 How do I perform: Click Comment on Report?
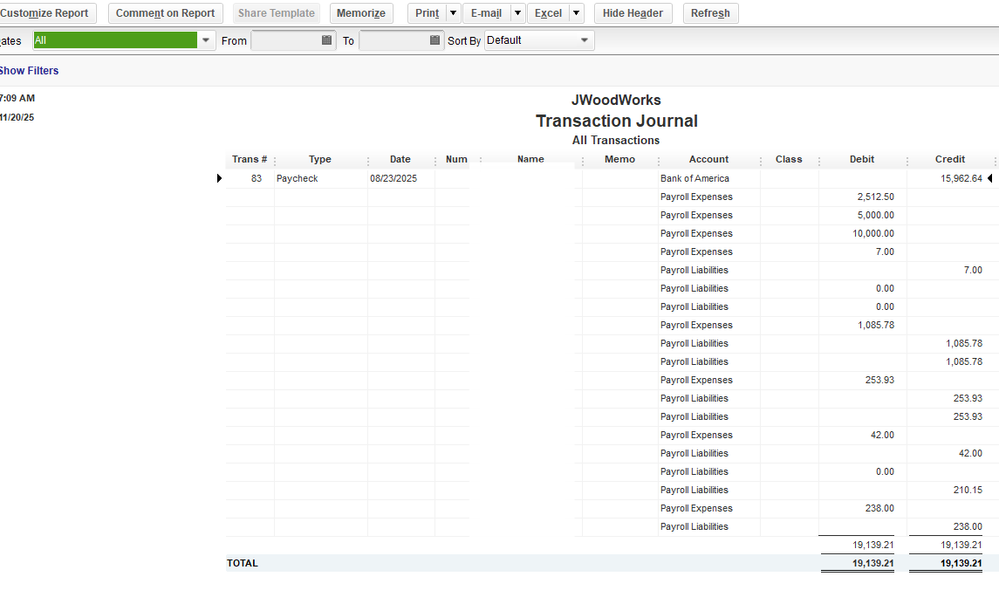click(x=165, y=13)
